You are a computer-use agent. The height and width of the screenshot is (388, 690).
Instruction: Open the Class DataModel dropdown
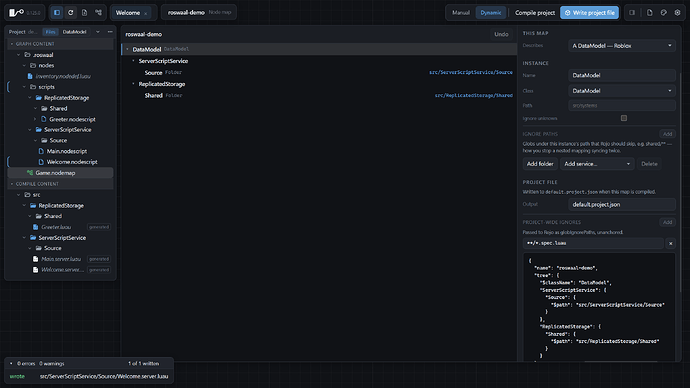(x=622, y=91)
